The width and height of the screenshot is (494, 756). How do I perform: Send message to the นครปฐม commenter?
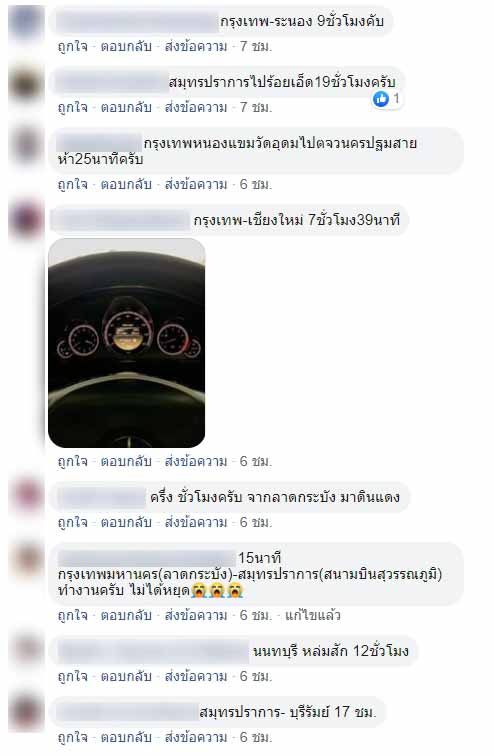(x=196, y=184)
